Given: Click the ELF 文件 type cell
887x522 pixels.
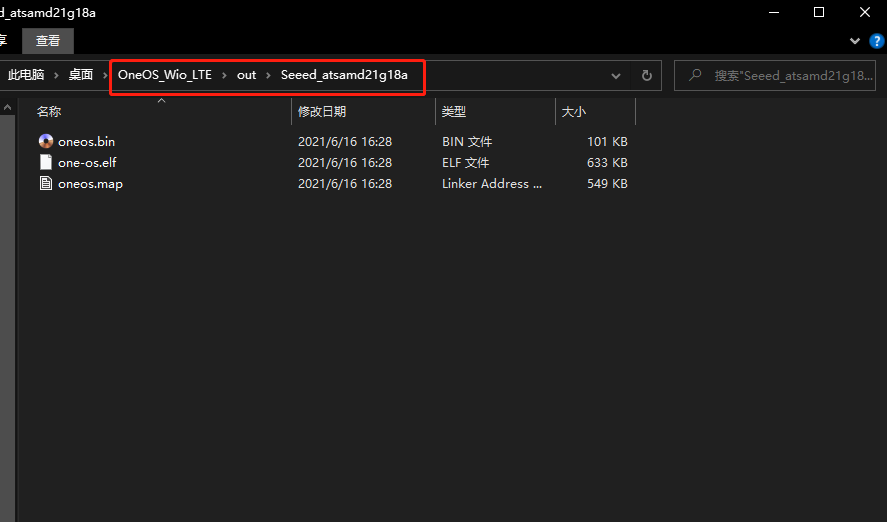Looking at the screenshot, I should [465, 162].
